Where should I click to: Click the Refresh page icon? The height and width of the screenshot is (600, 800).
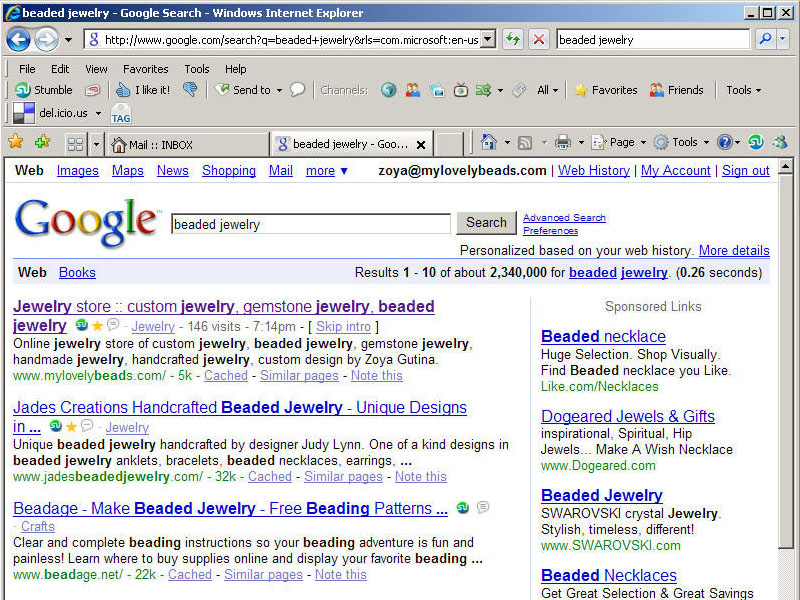(513, 39)
